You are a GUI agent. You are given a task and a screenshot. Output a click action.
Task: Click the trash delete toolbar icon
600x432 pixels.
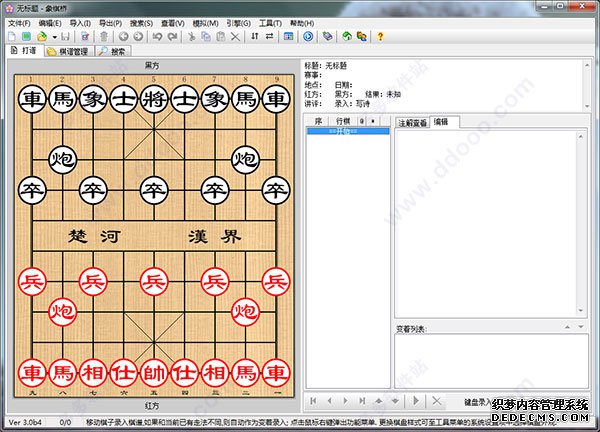104,37
